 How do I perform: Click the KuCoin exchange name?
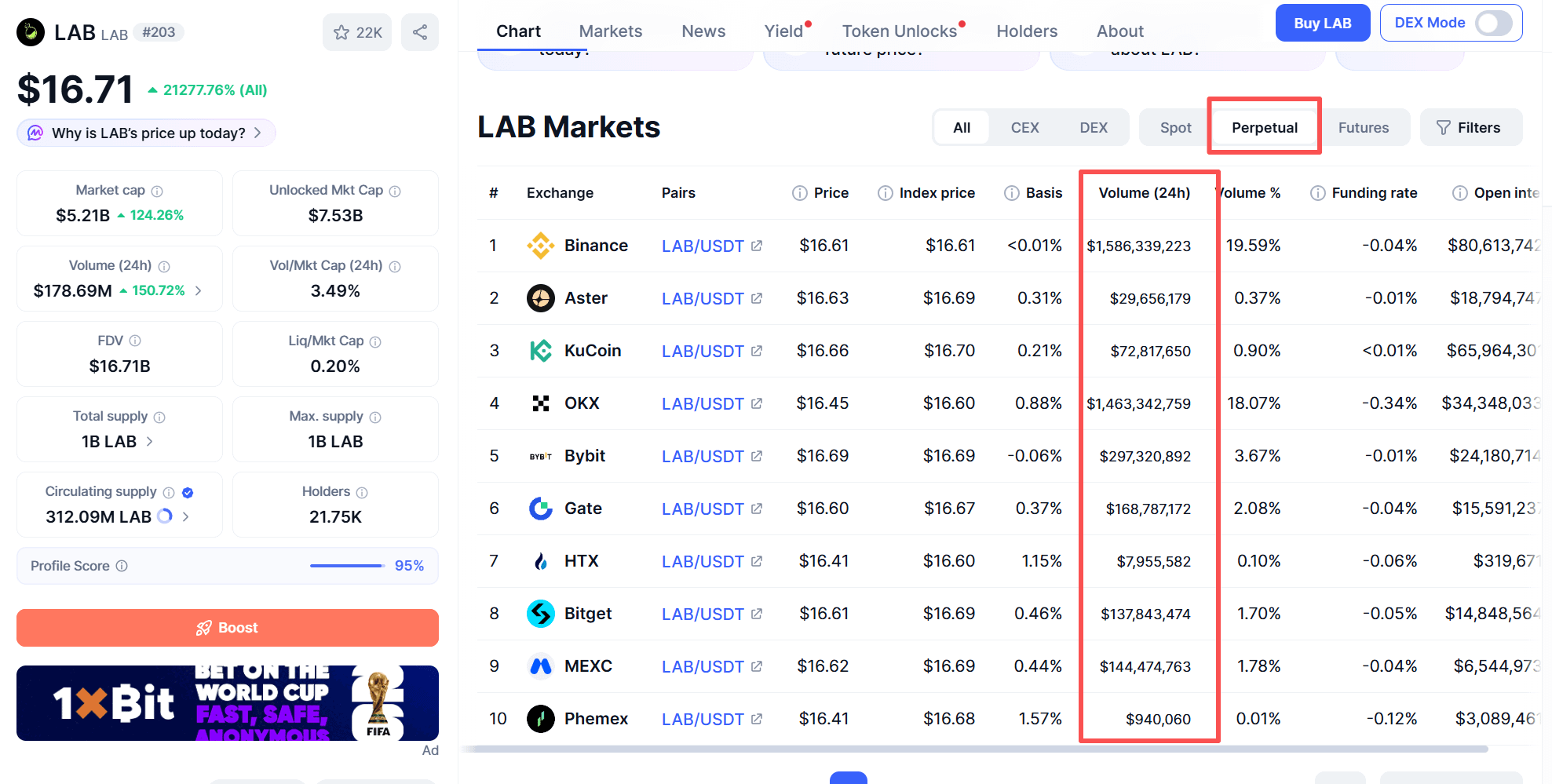click(x=593, y=351)
